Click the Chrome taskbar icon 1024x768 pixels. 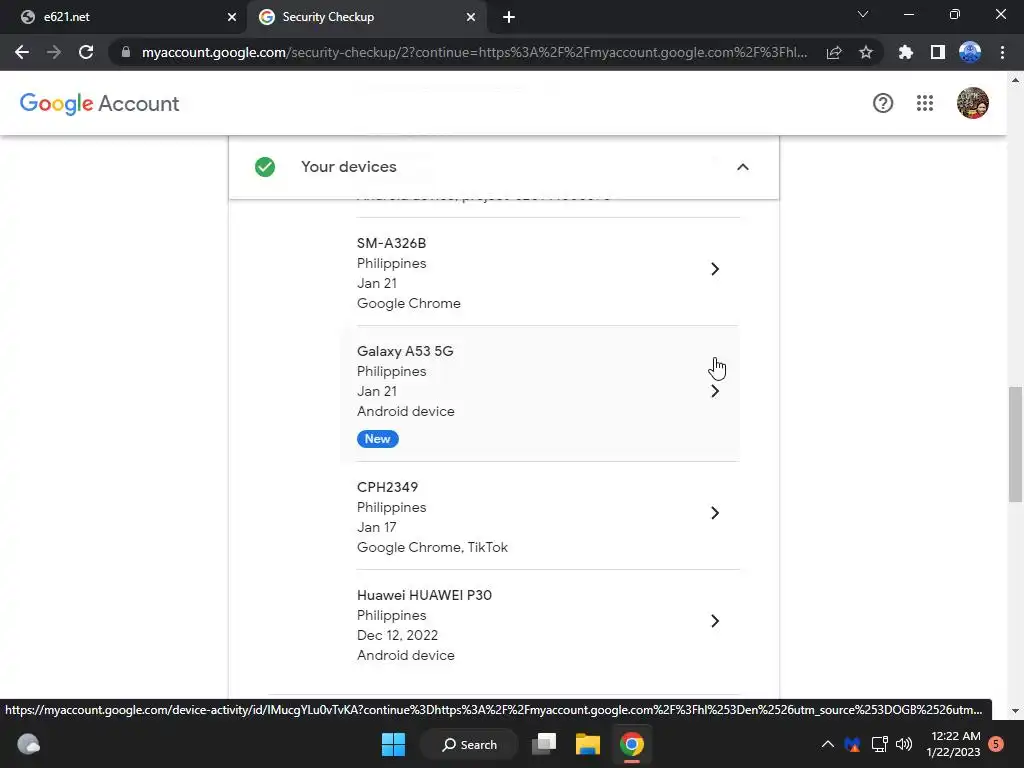pos(632,744)
